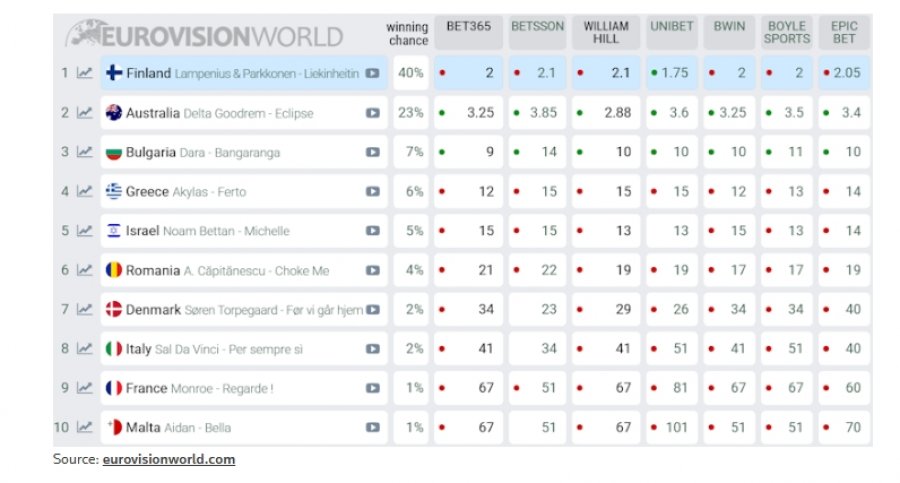
Task: Click Australia's 23% winning chance
Action: point(411,113)
